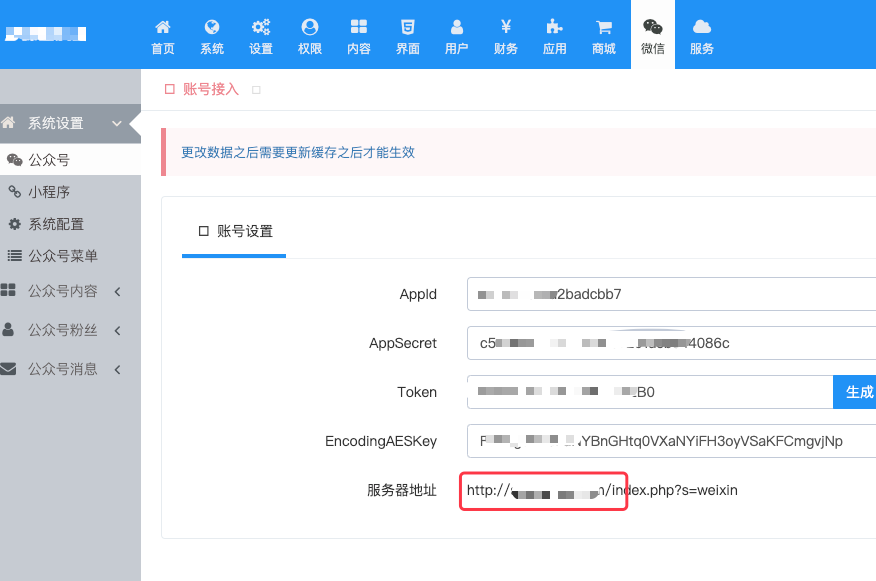Click the WeChat icon beside 公众号 in sidebar
This screenshot has width=876, height=581.
[15, 160]
